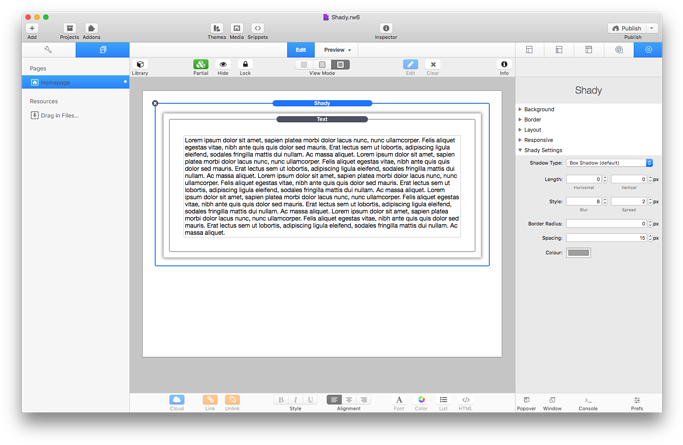
Task: Open the Stacks Library
Action: pos(140,66)
